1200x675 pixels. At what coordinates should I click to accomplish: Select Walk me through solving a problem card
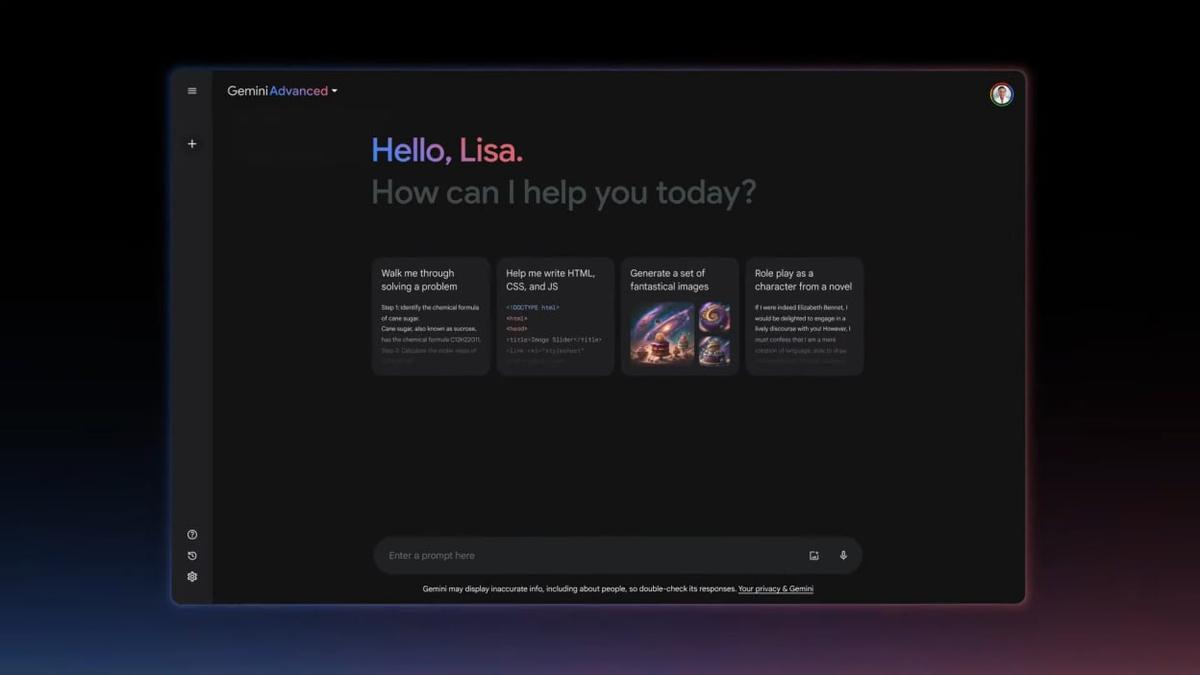[x=431, y=316]
